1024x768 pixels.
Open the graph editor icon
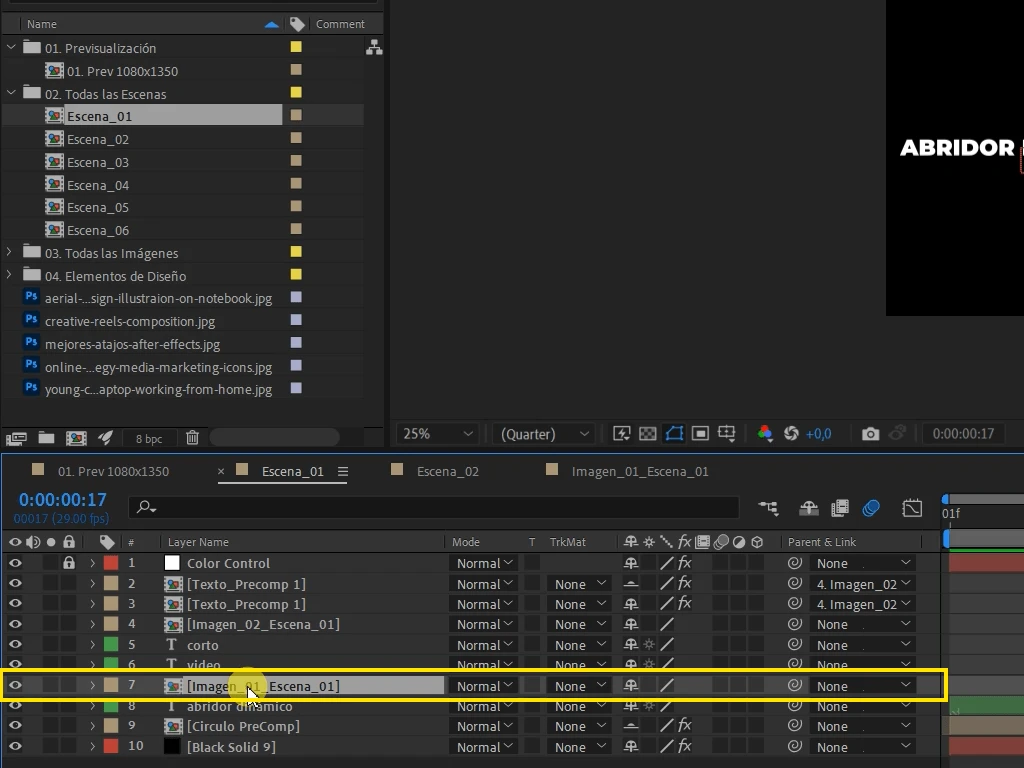click(x=912, y=507)
